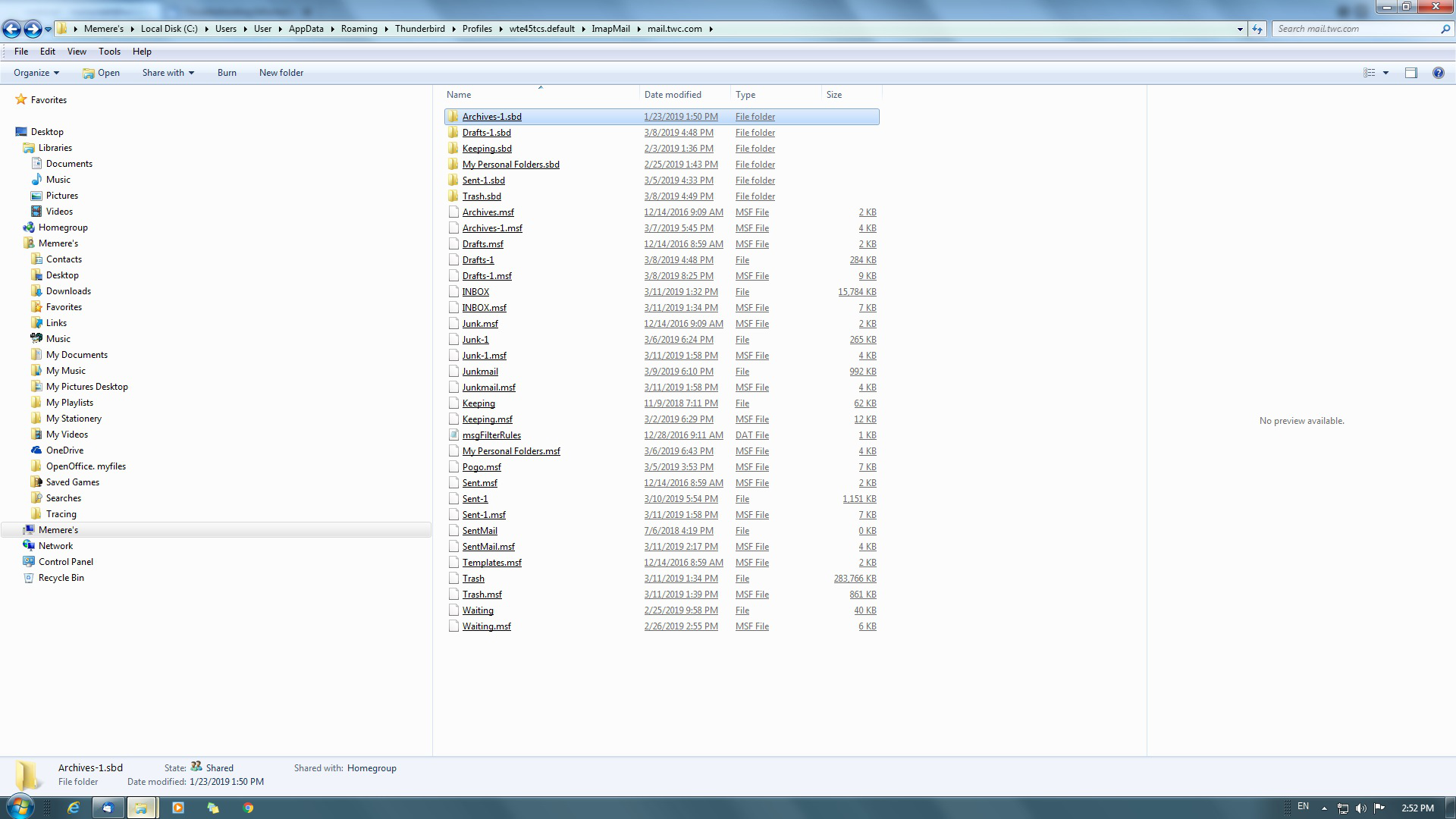Click the volume speaker tray icon

coord(1361,808)
